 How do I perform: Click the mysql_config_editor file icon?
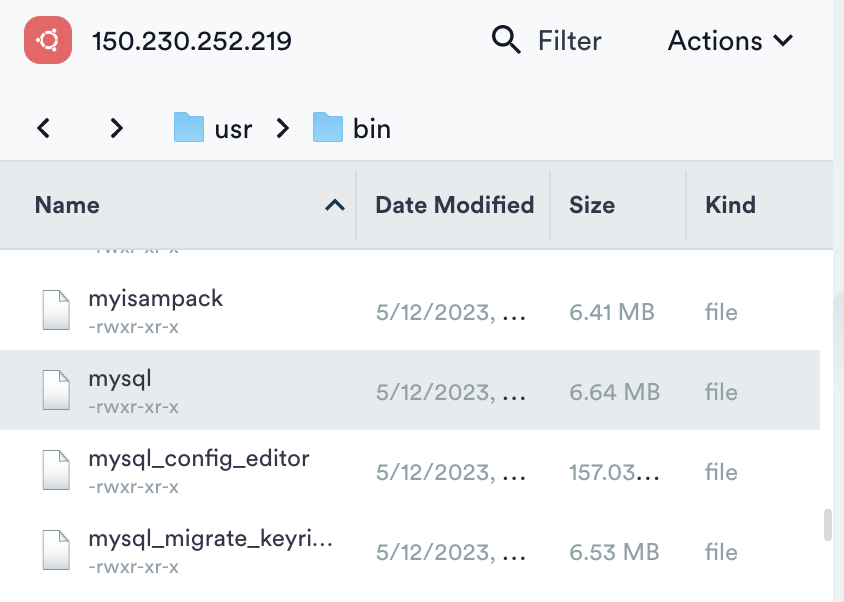tap(56, 470)
